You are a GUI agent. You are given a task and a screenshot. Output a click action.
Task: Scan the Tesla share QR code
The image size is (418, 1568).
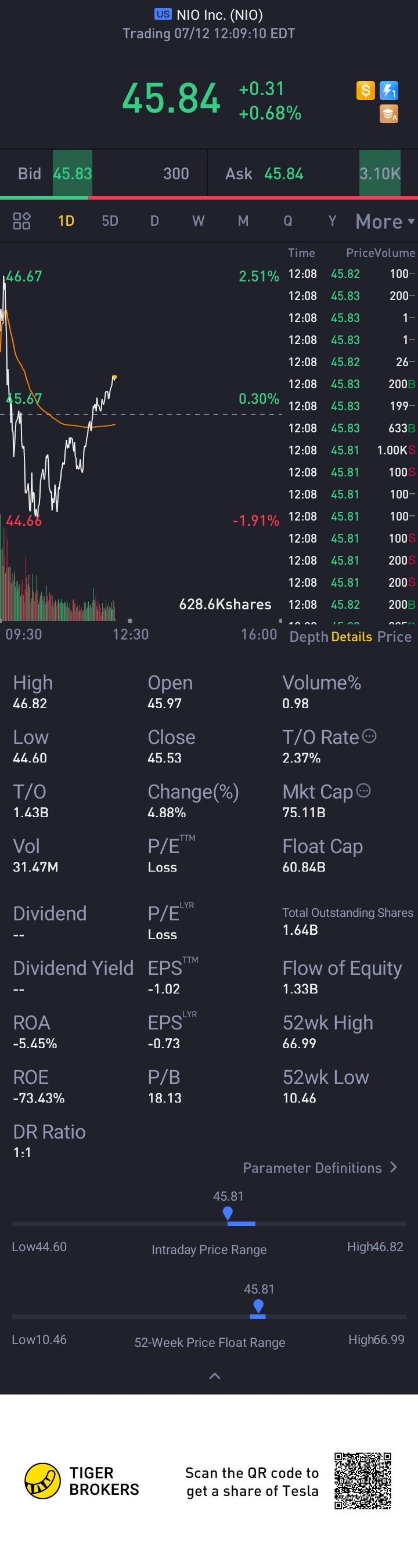pyautogui.click(x=362, y=1481)
